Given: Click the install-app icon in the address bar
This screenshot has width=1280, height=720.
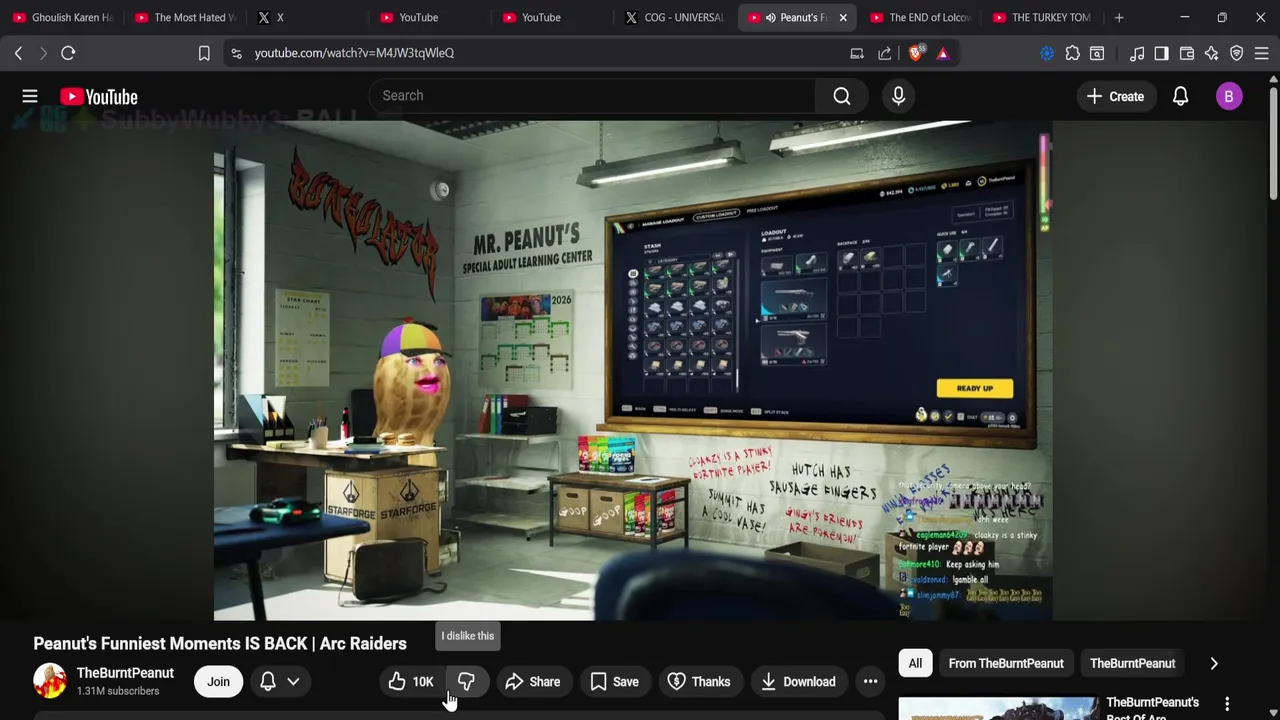Looking at the screenshot, I should [x=857, y=53].
